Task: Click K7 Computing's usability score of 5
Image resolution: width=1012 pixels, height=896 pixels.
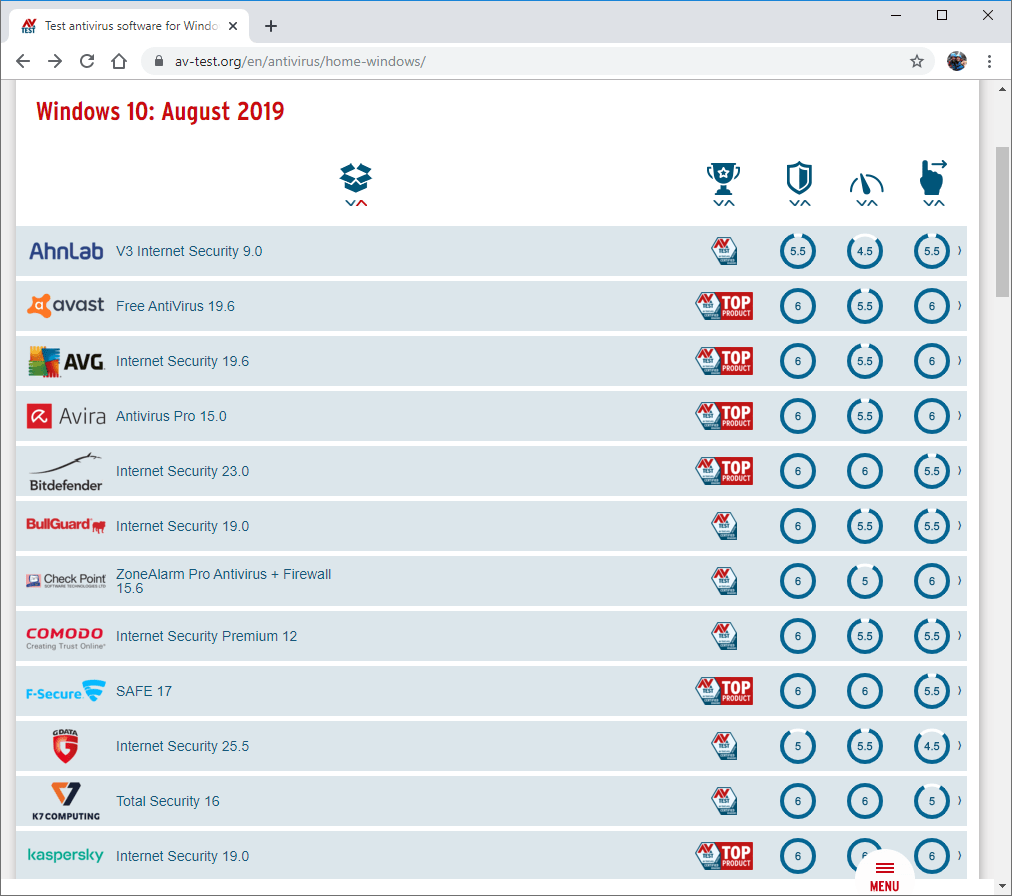Action: pyautogui.click(x=932, y=801)
